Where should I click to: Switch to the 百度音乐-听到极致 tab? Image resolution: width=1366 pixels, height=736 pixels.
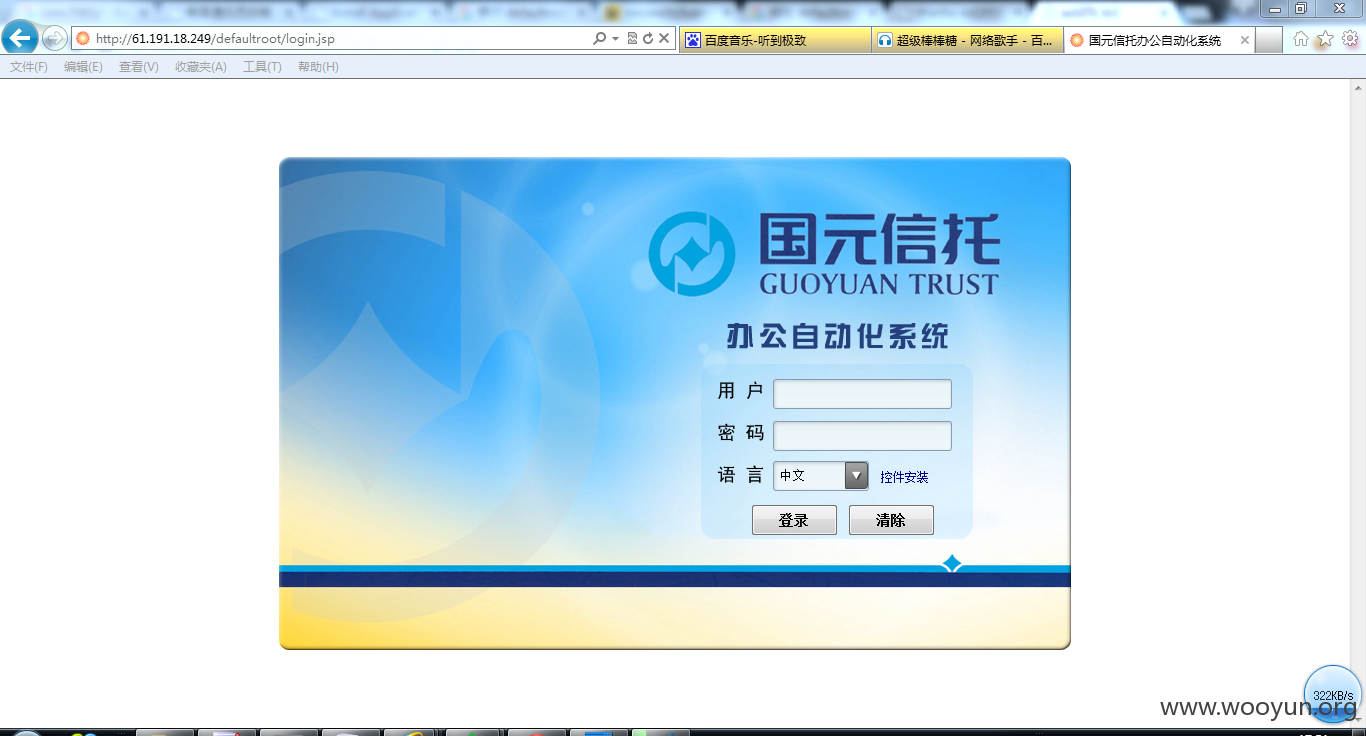(x=775, y=40)
